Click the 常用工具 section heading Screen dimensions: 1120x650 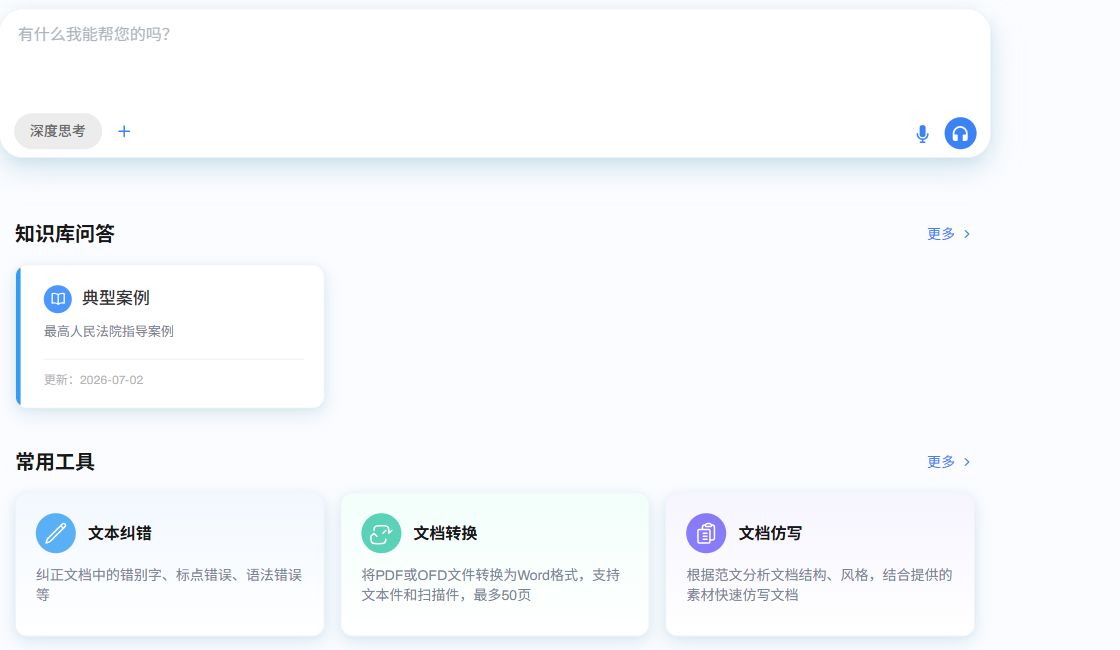(x=55, y=461)
